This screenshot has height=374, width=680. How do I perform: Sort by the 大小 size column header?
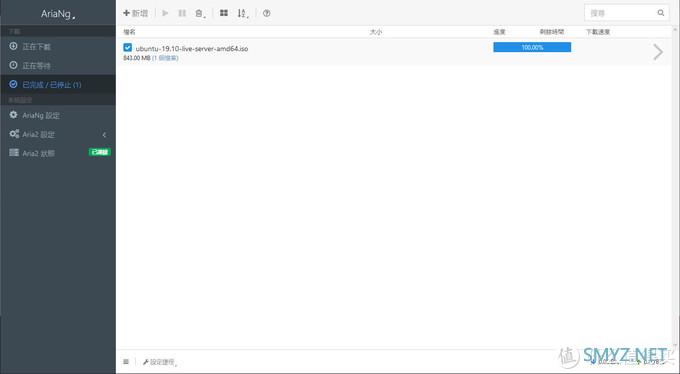coord(376,32)
